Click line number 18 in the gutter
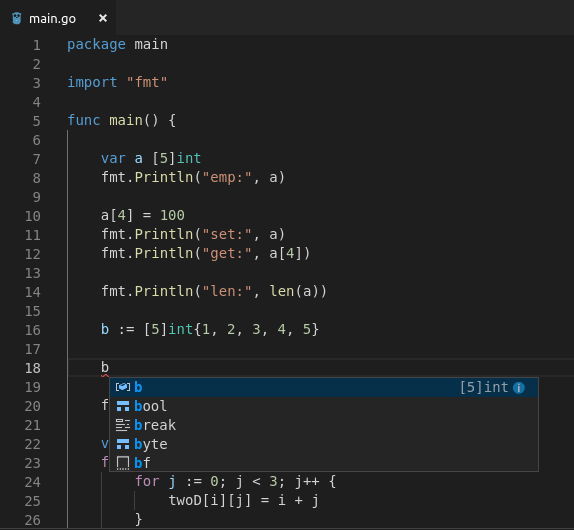The height and width of the screenshot is (530, 574). point(33,368)
